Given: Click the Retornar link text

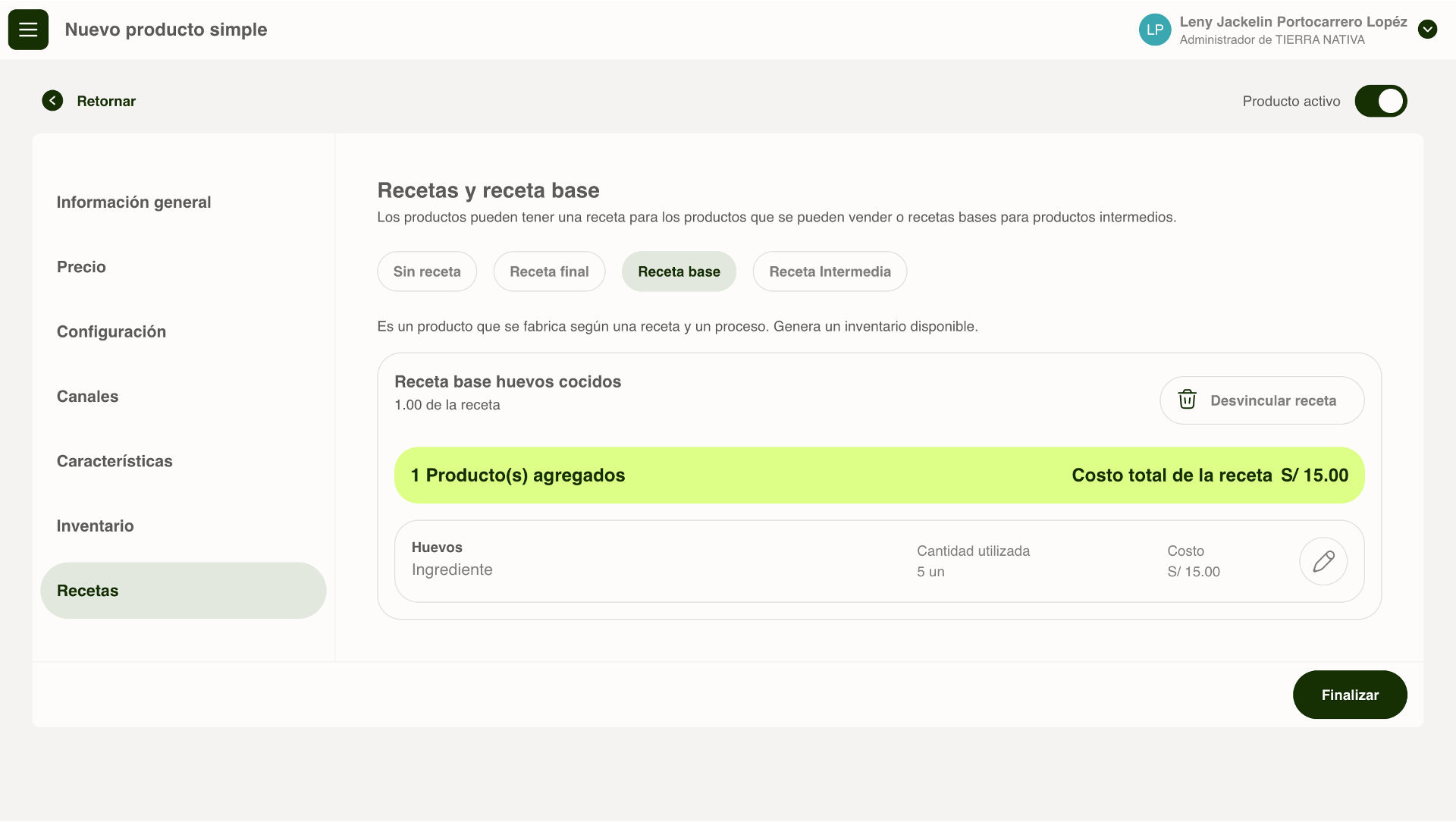Looking at the screenshot, I should coord(106,101).
